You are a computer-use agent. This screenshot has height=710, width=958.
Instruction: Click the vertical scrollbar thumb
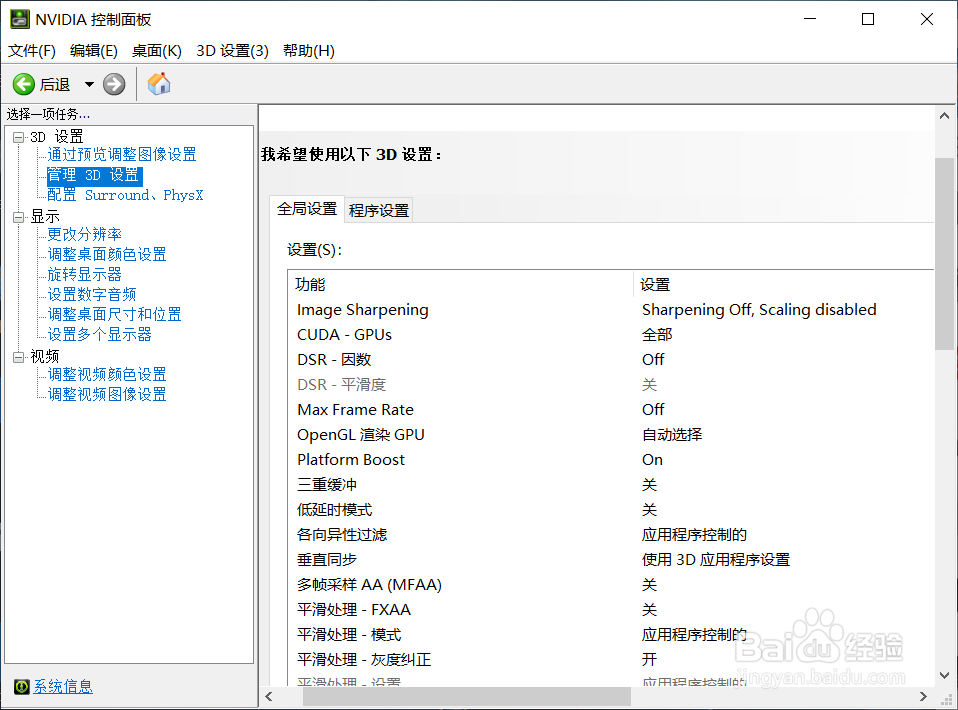click(945, 254)
